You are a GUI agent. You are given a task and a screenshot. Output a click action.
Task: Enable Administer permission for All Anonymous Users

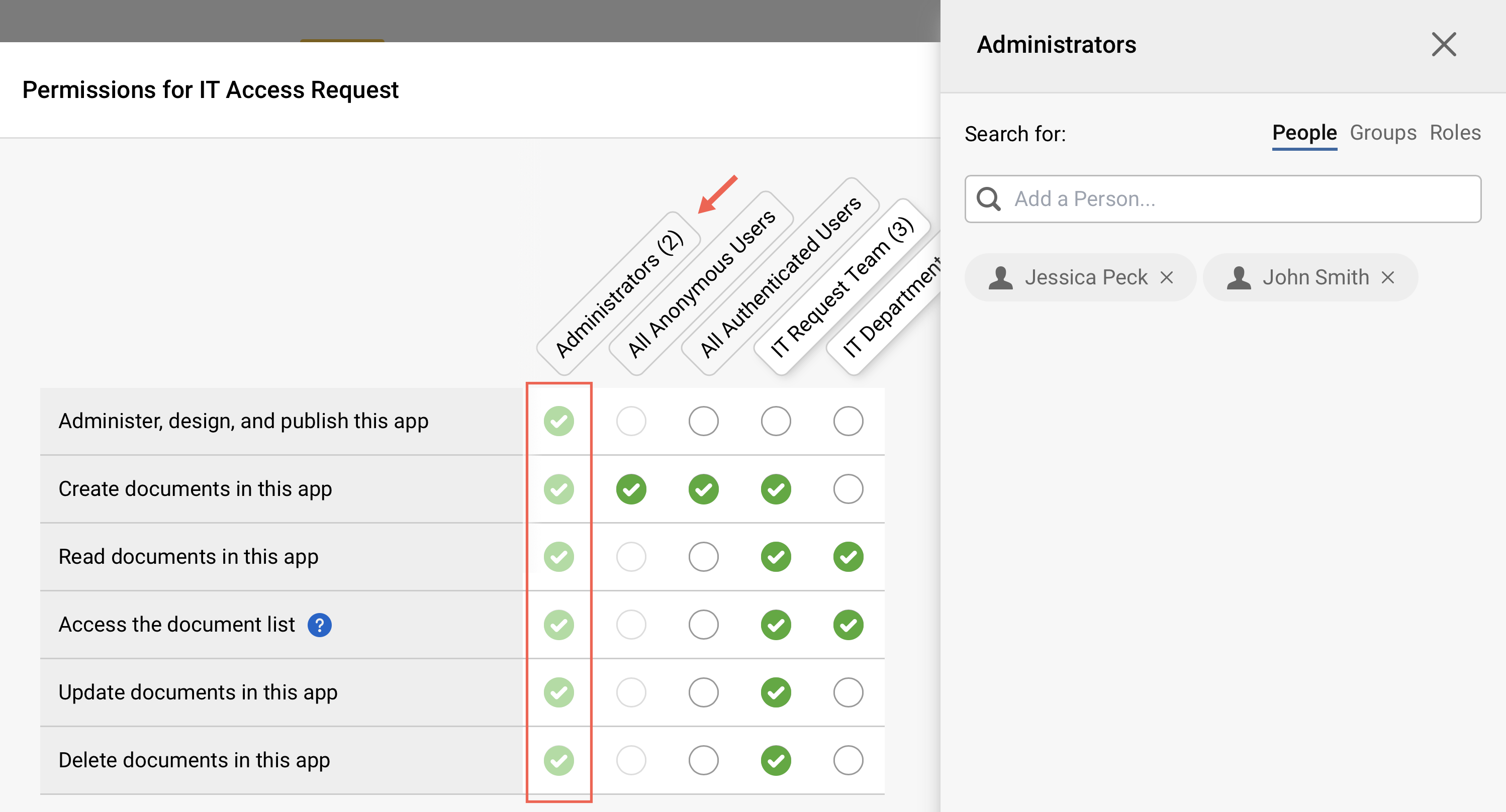tap(631, 421)
